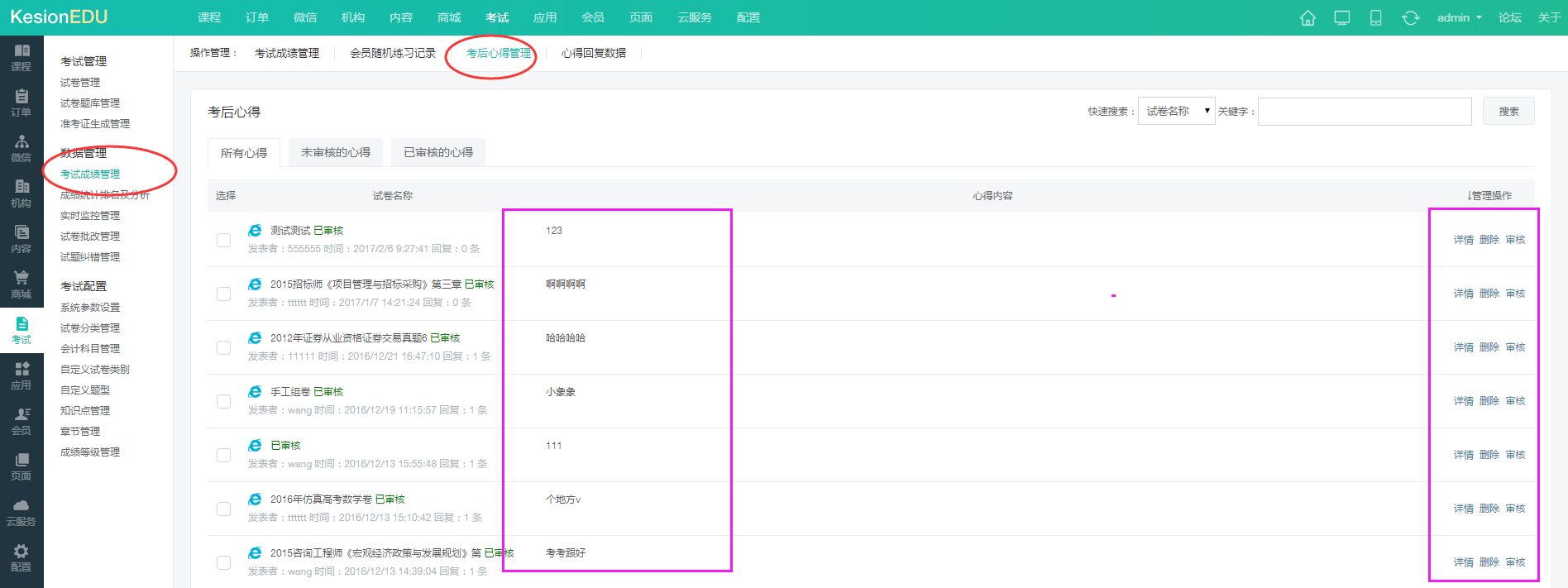Viewport: 1568px width, 588px height.
Task: Open the 订单 sidebar icon
Action: 22,103
